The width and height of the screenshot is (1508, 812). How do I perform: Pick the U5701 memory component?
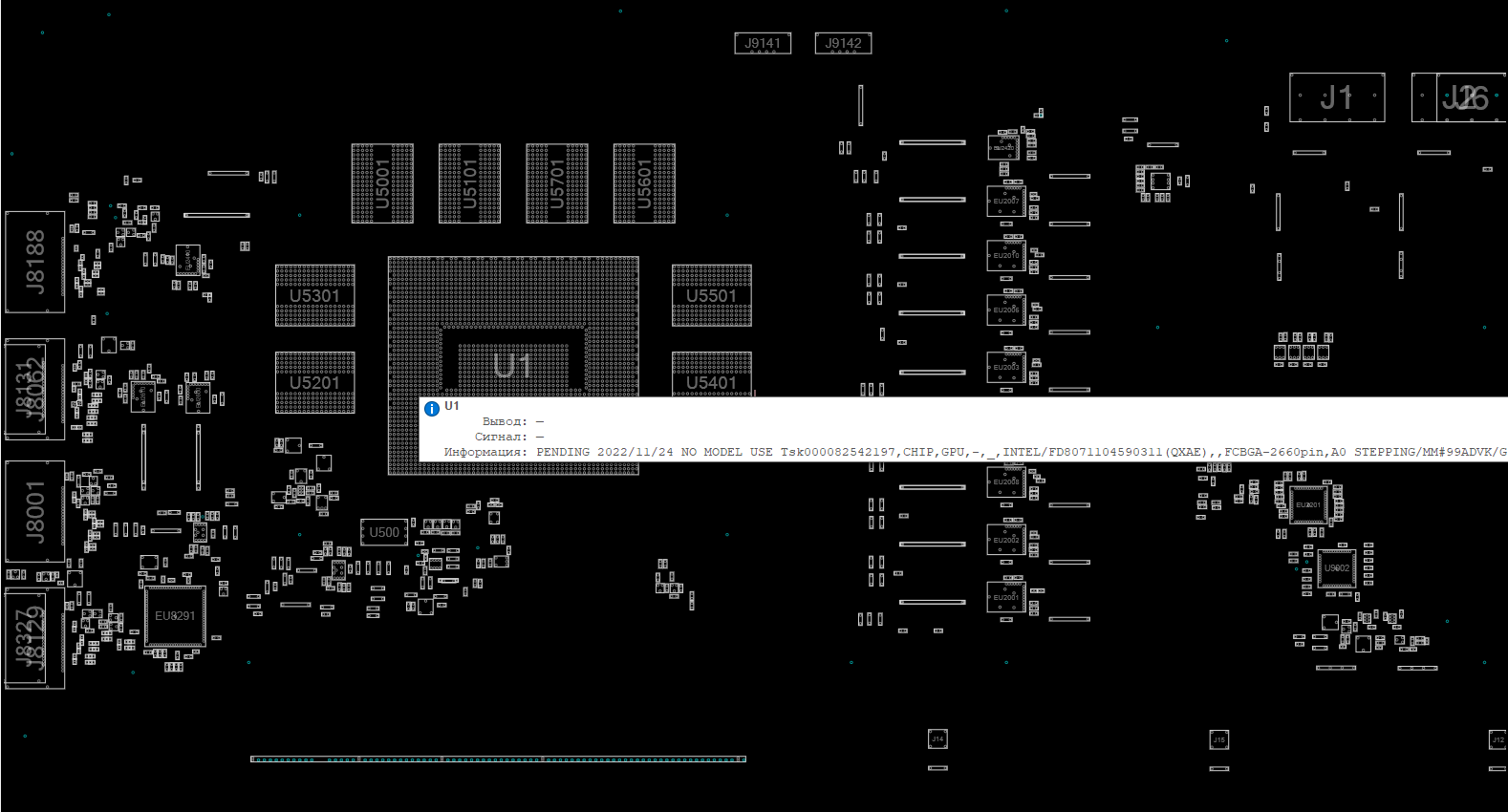pyautogui.click(x=557, y=183)
